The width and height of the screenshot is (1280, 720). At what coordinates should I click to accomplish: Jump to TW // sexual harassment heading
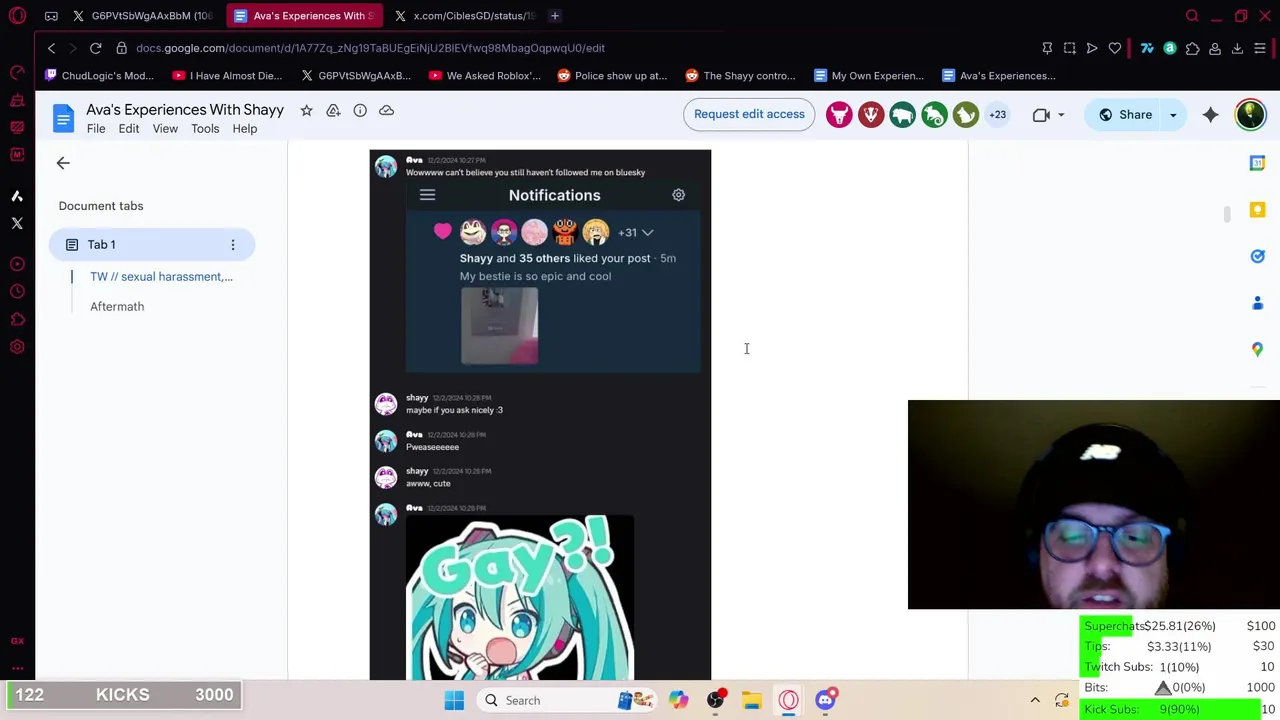[x=161, y=277]
